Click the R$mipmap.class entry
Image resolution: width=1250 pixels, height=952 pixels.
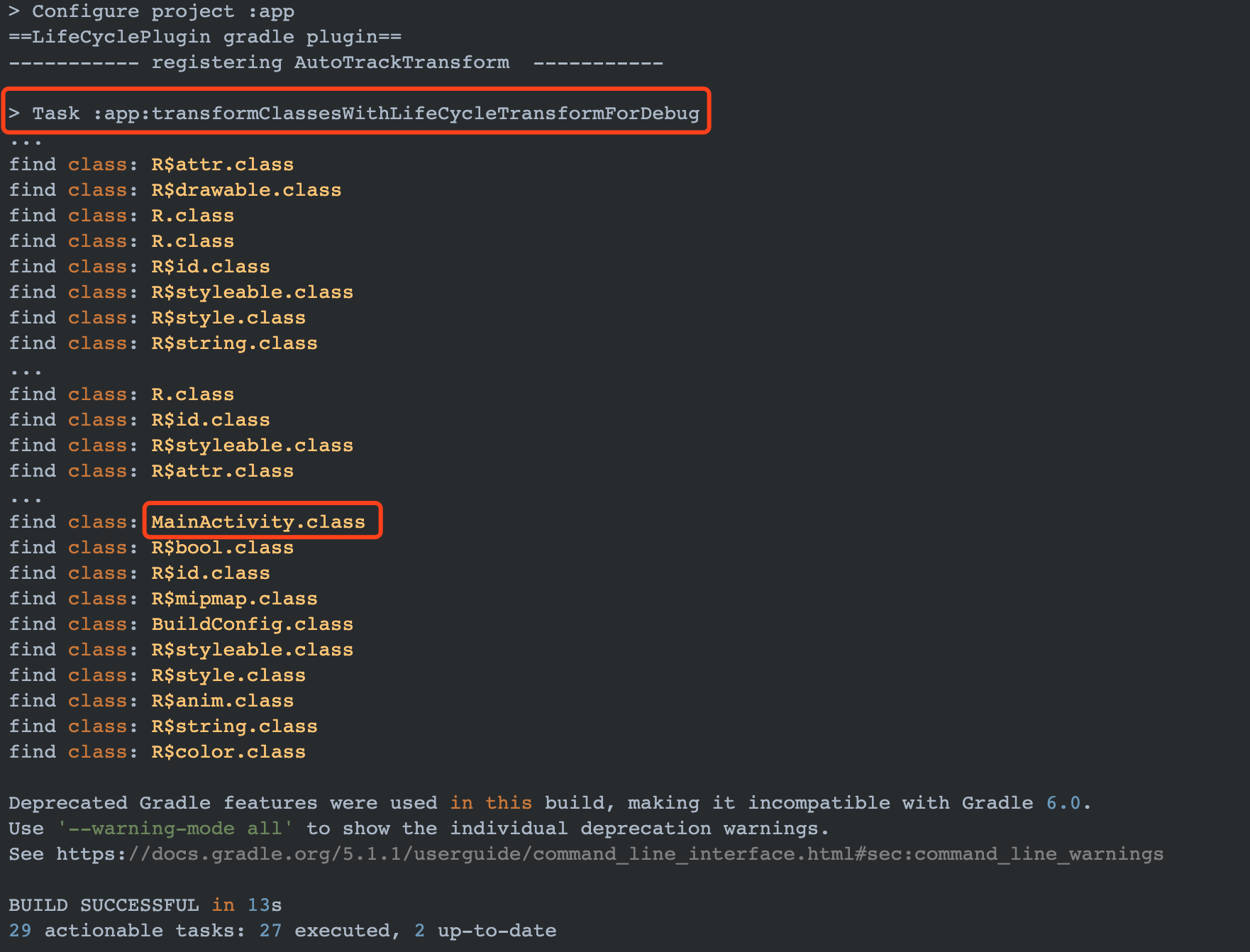click(234, 599)
